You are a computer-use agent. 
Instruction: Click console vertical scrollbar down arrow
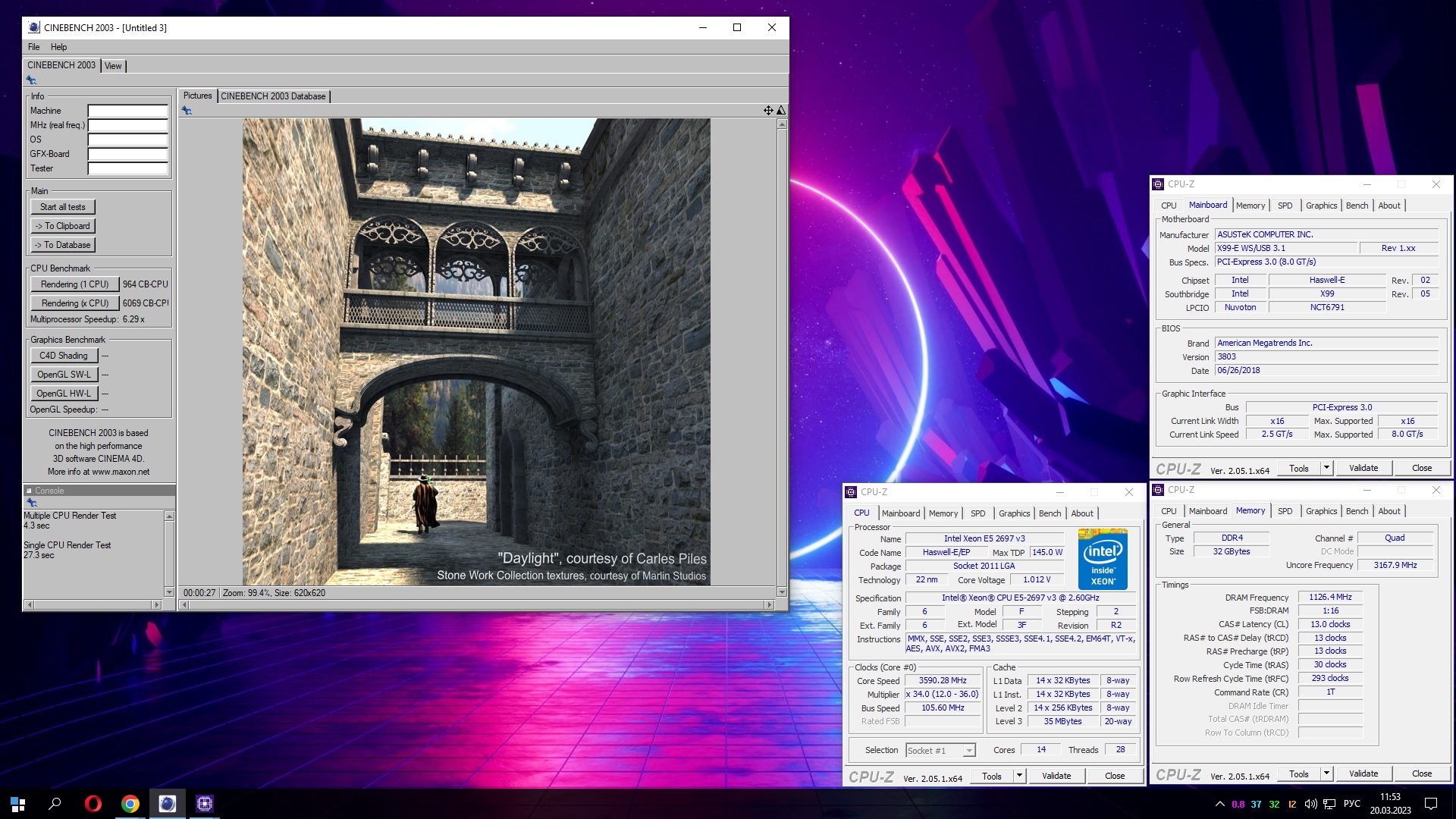(169, 591)
